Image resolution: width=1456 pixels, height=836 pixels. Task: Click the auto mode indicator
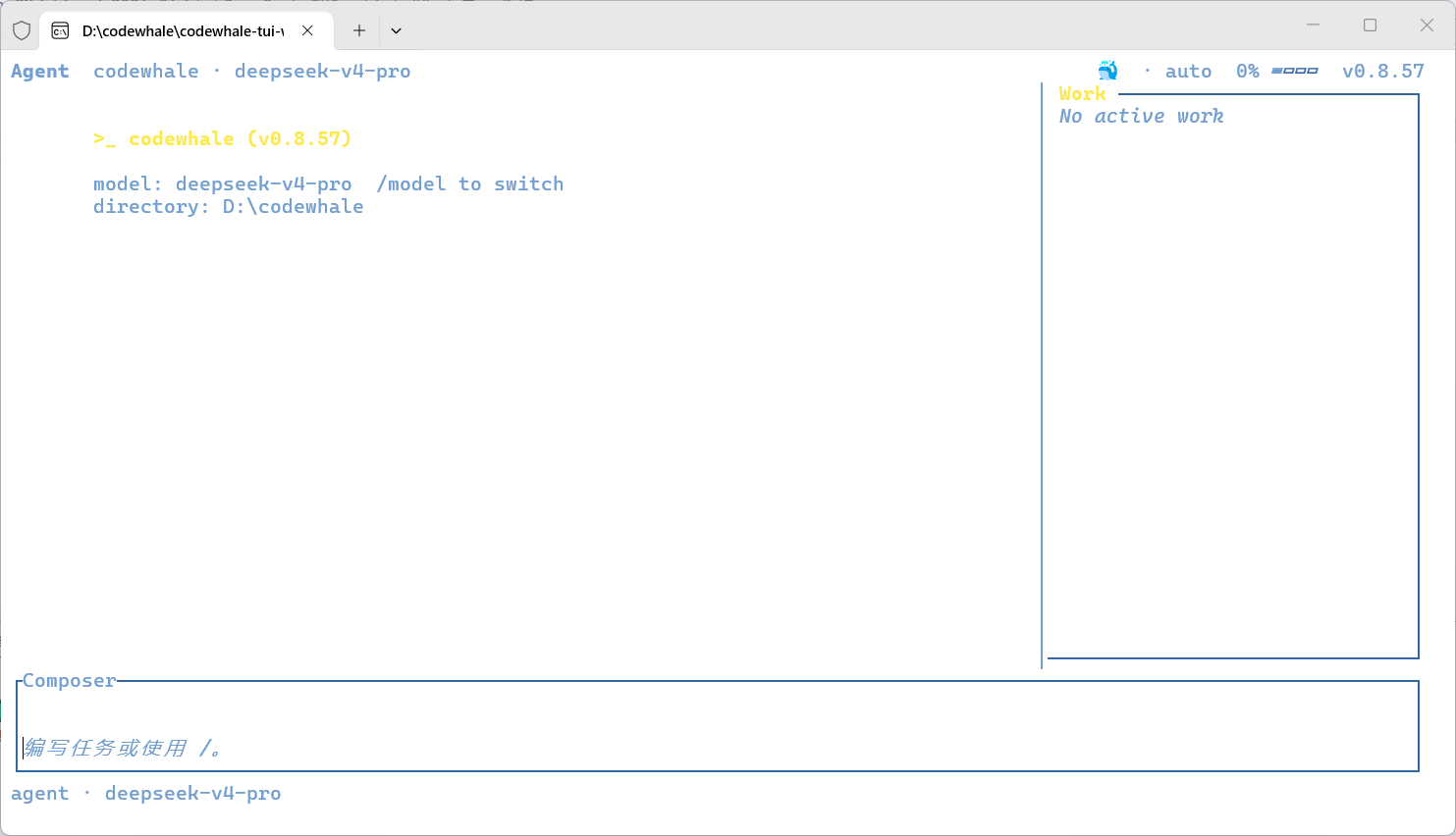click(1188, 71)
